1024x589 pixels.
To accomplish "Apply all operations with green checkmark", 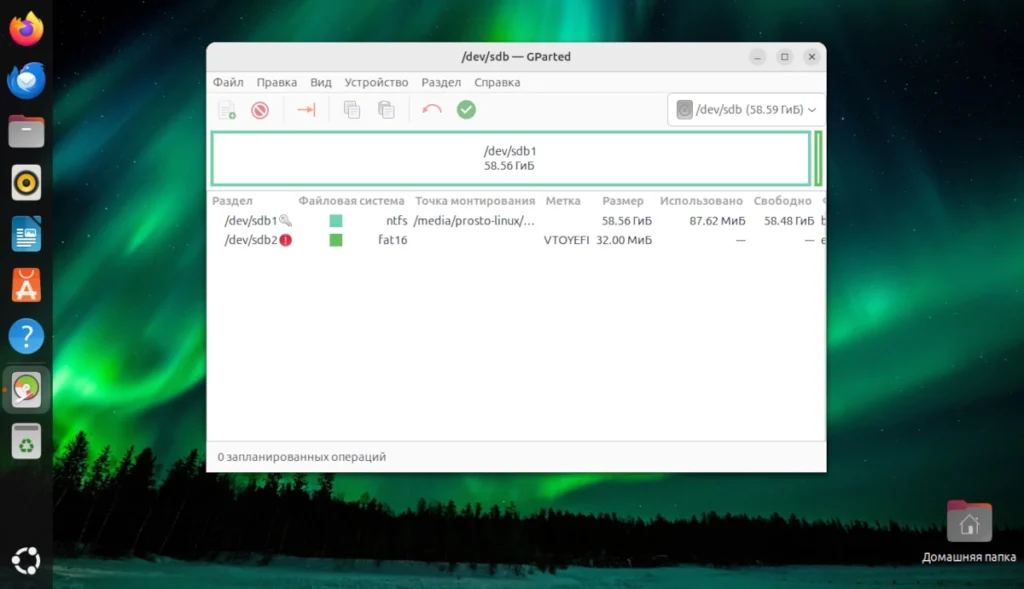I will click(466, 110).
